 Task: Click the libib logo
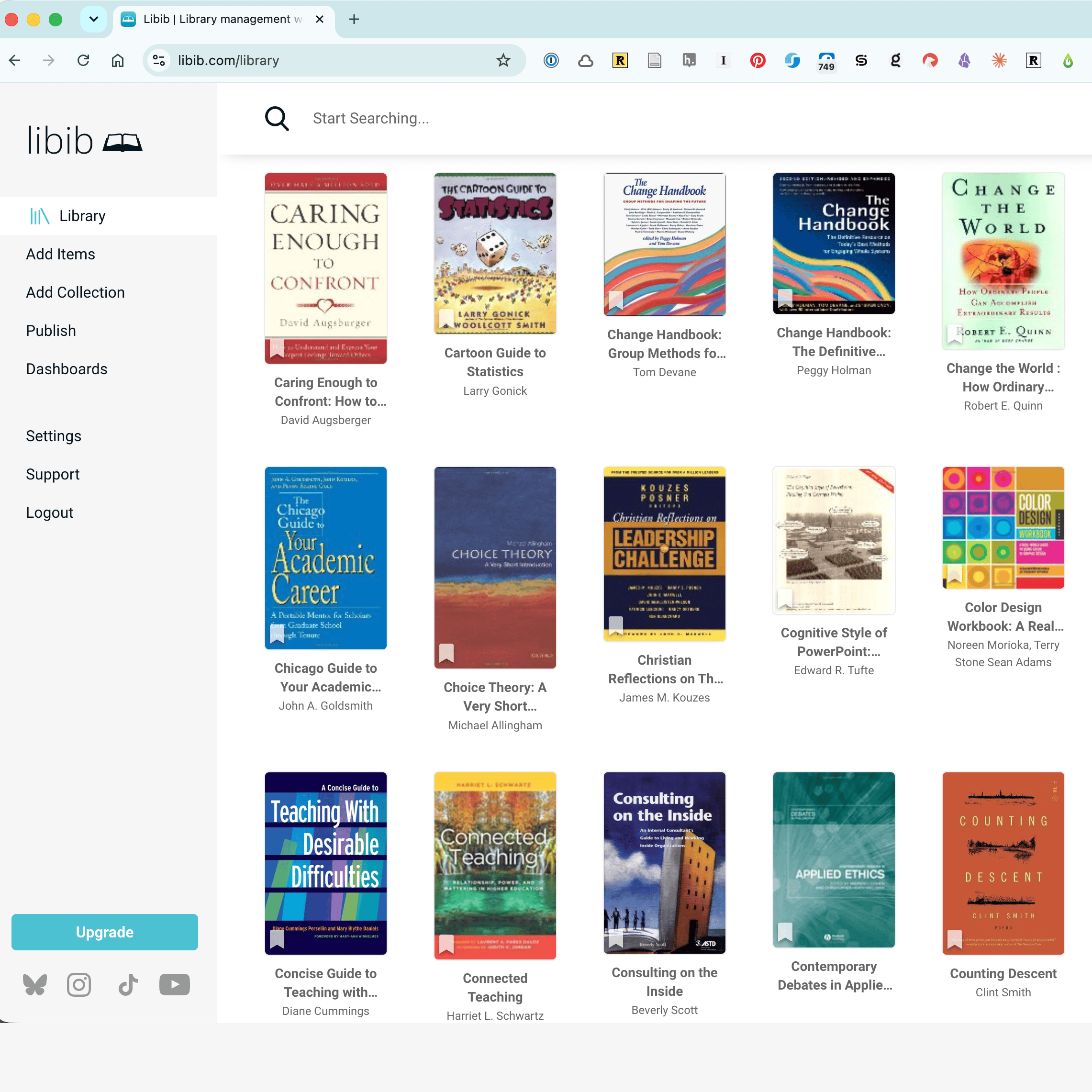(x=85, y=140)
